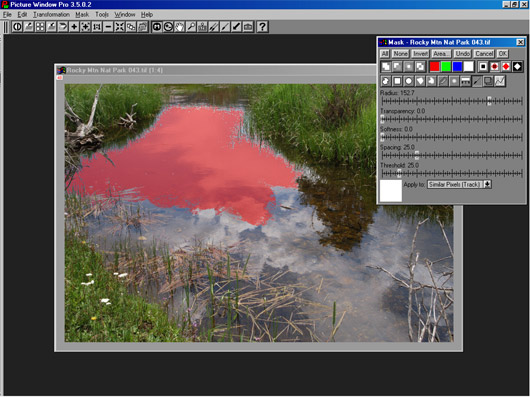Click the Transparency slider track

pyautogui.click(x=452, y=119)
